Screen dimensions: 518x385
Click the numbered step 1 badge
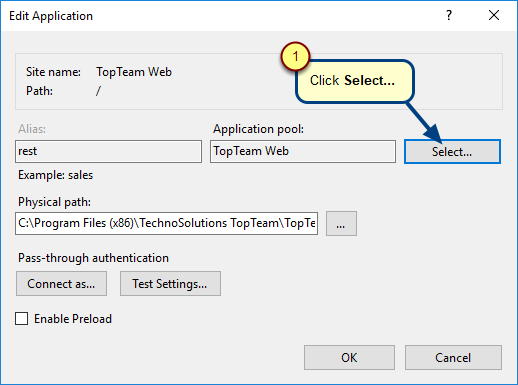point(295,56)
